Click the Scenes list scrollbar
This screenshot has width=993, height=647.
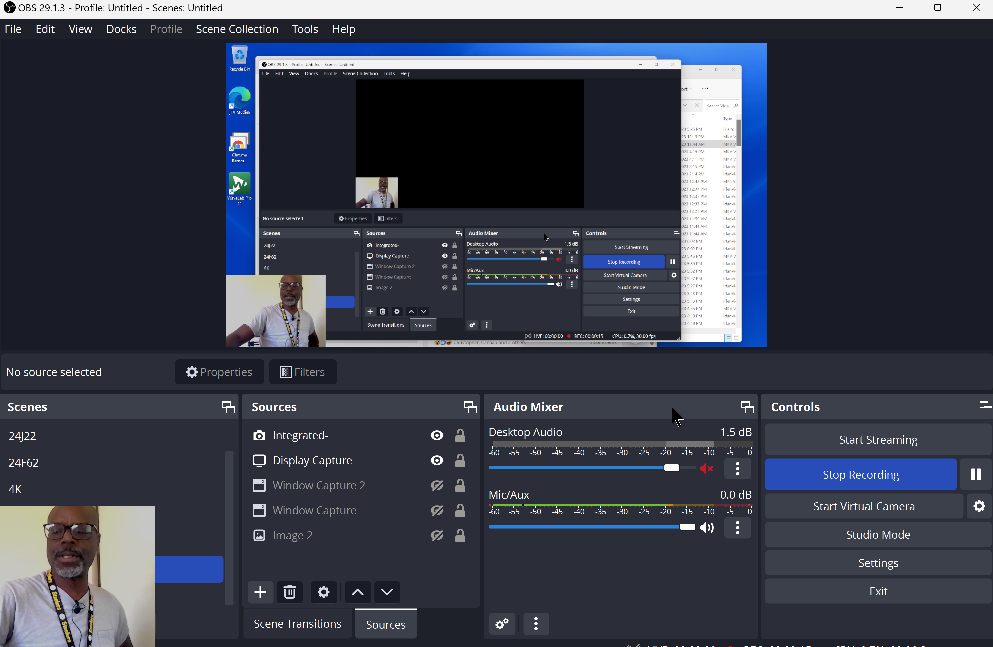(229, 528)
